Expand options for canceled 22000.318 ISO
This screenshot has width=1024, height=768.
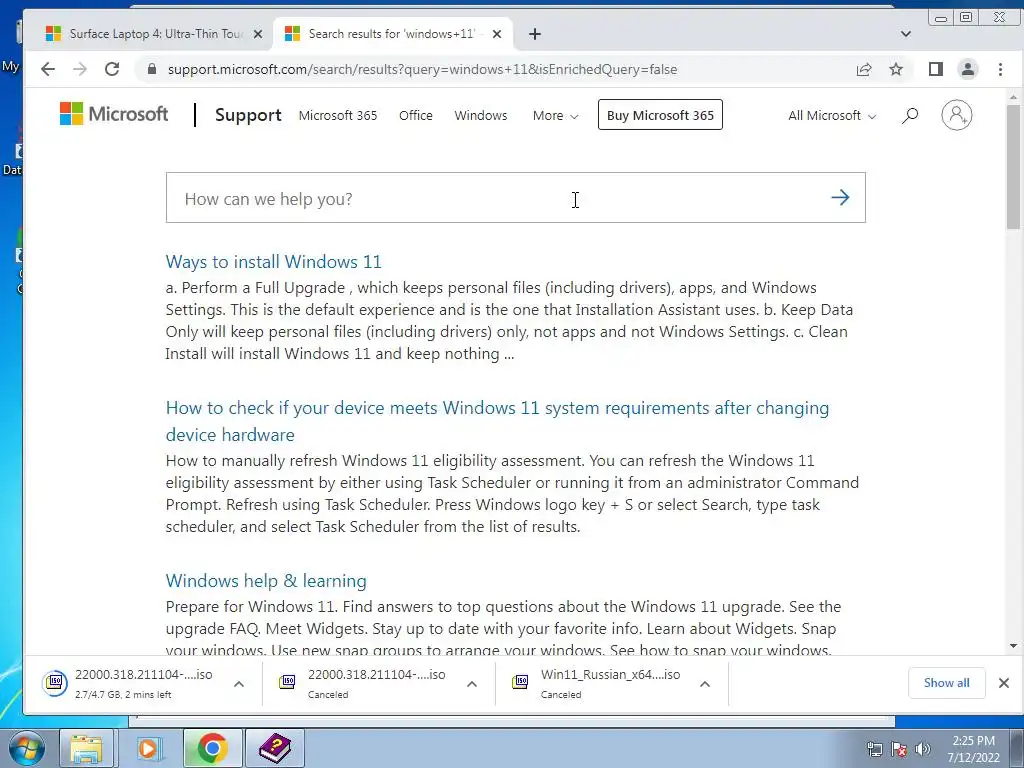click(472, 684)
